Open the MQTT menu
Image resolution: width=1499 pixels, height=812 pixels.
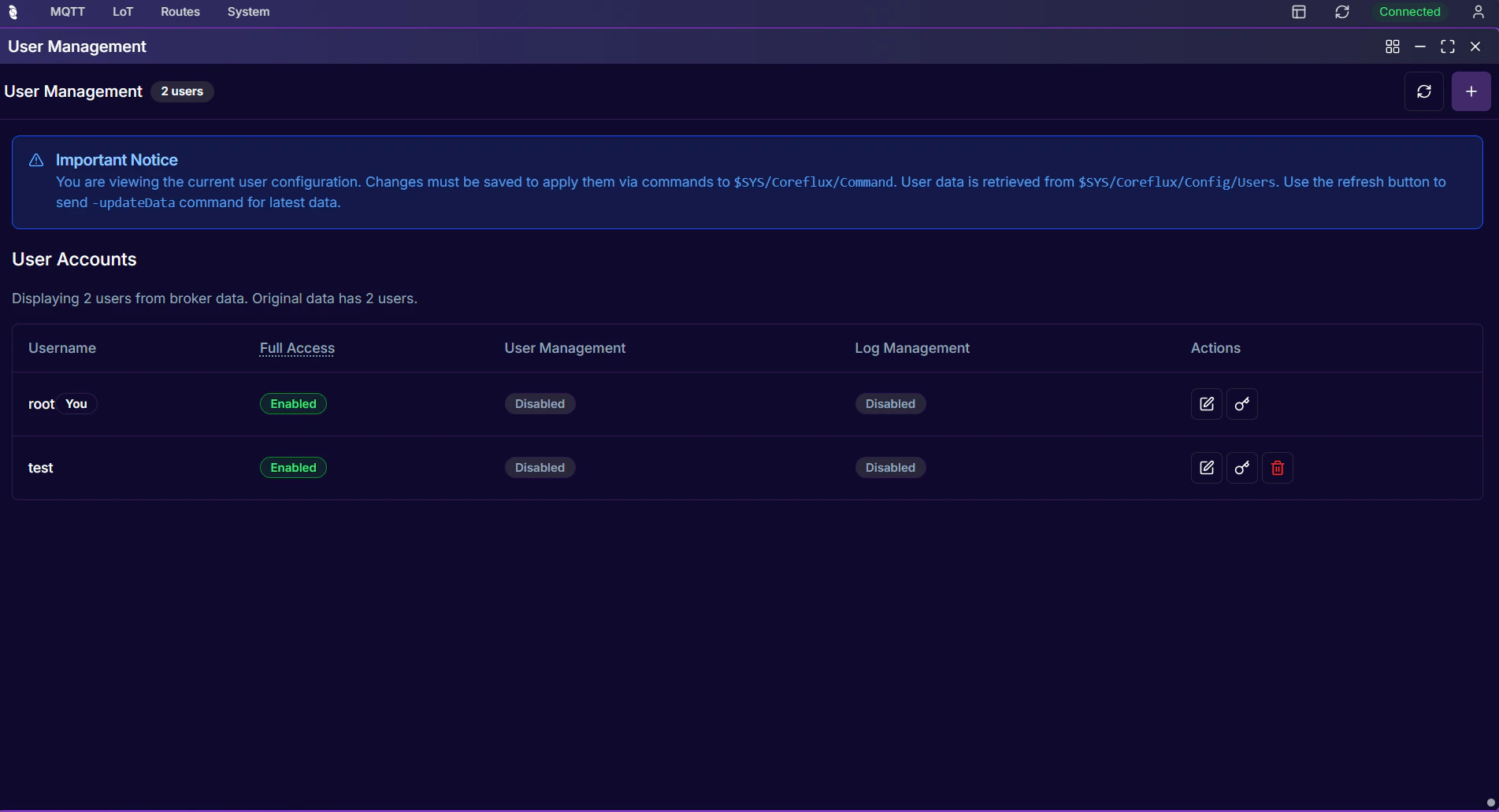click(67, 12)
